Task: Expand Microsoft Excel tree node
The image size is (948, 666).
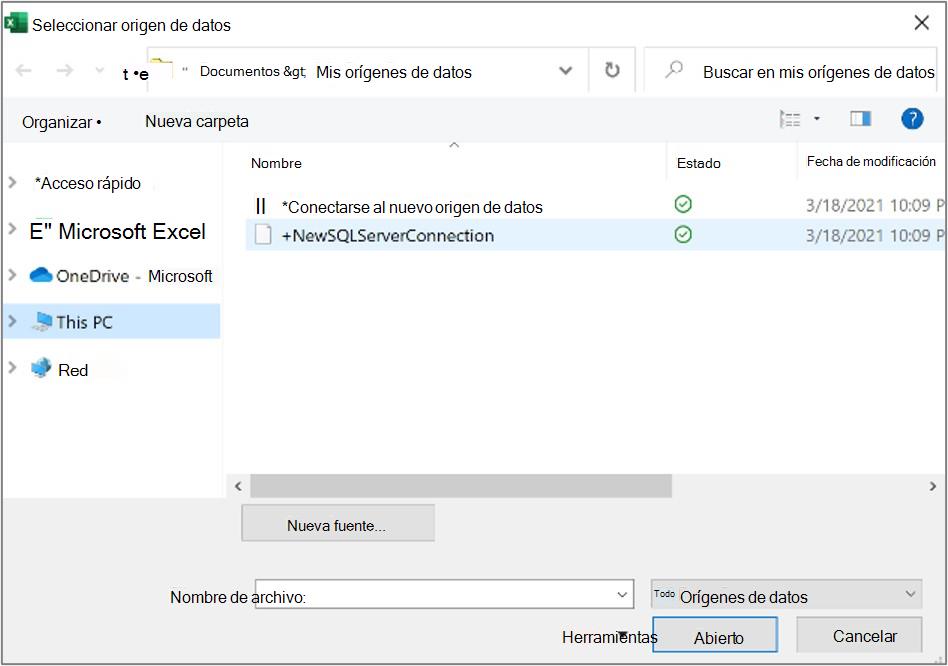Action: tap(12, 228)
